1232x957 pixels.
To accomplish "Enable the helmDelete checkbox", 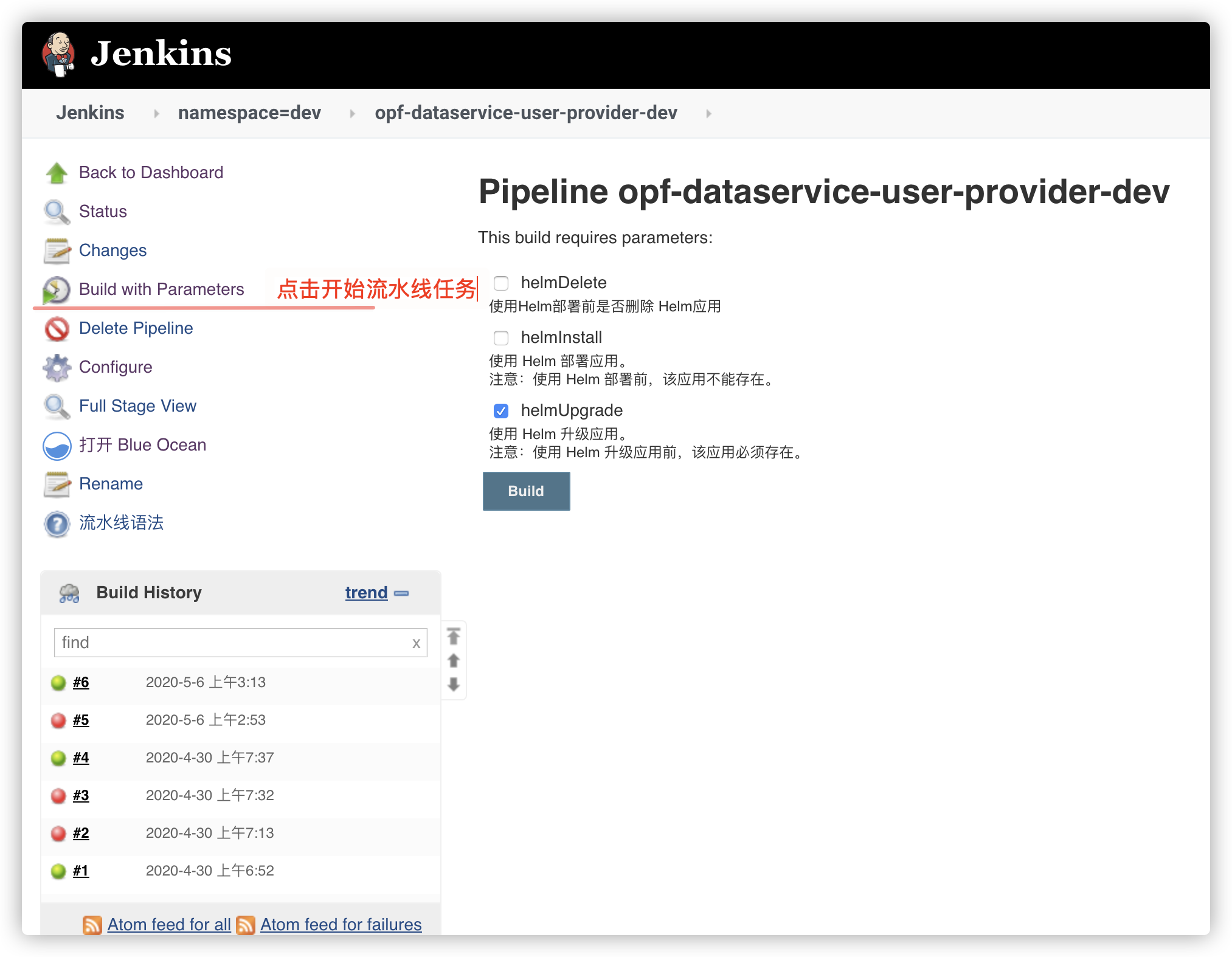I will click(501, 283).
